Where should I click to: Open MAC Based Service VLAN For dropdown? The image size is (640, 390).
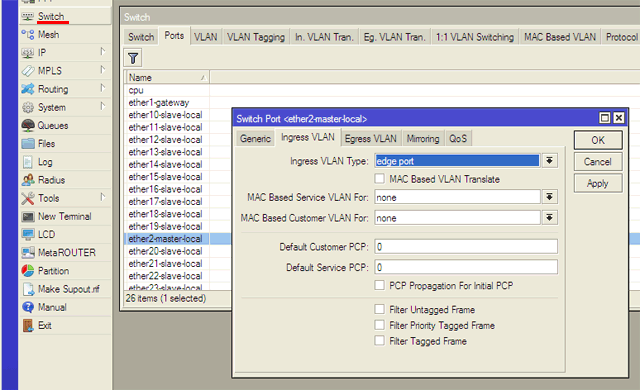(549, 197)
